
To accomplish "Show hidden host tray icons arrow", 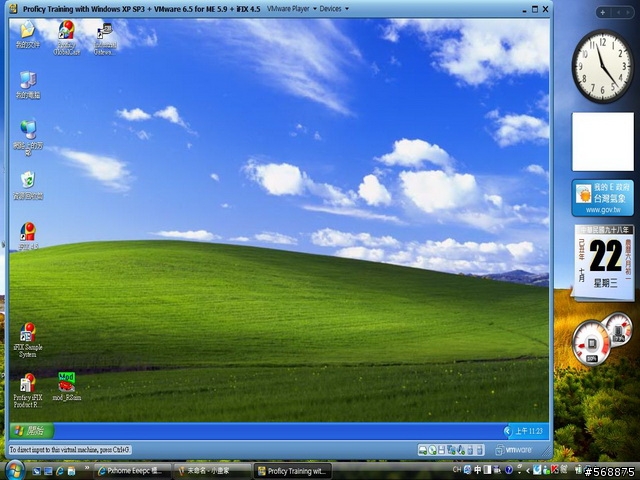I will click(x=528, y=471).
